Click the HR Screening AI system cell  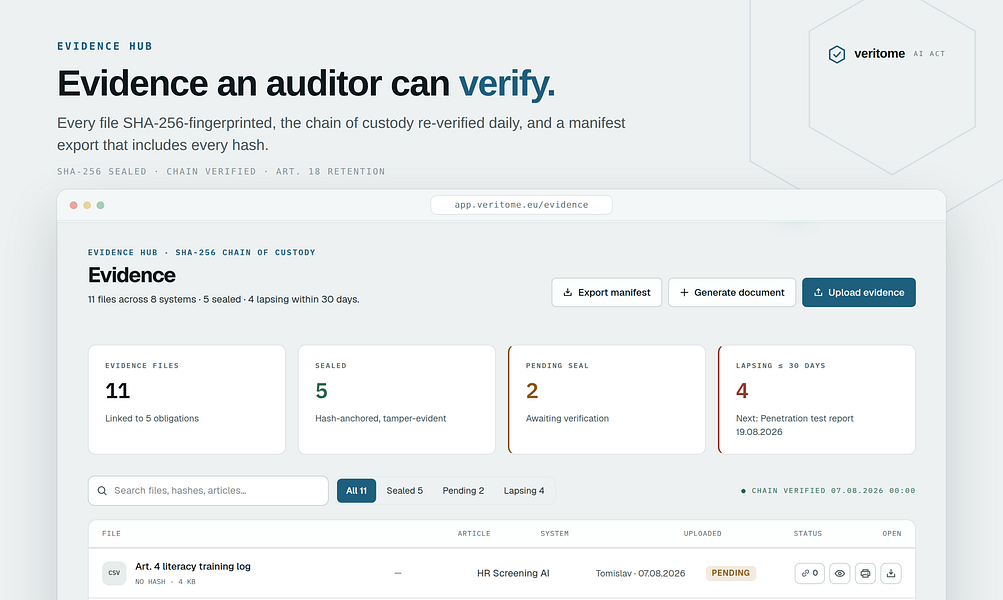[x=513, y=573]
